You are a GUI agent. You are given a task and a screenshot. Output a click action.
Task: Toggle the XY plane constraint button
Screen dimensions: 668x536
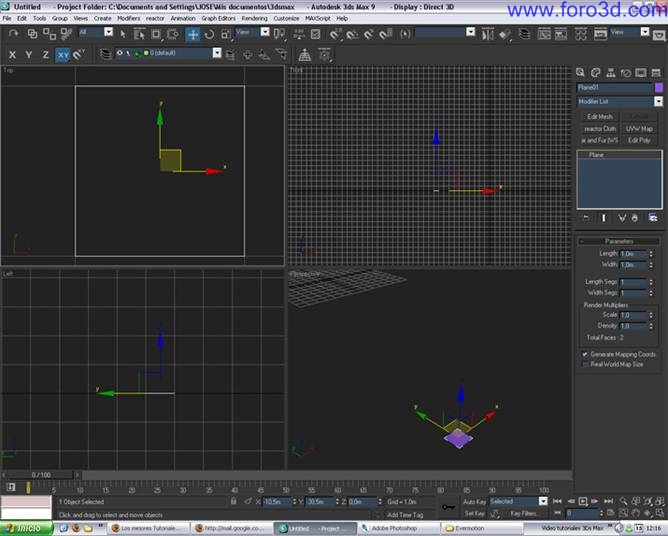click(63, 55)
